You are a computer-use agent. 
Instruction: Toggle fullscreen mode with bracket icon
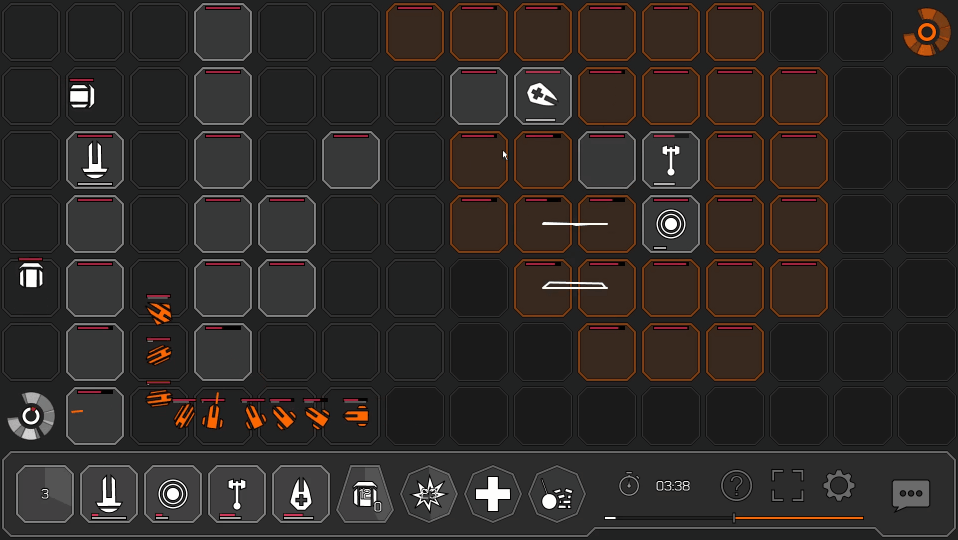tap(788, 486)
